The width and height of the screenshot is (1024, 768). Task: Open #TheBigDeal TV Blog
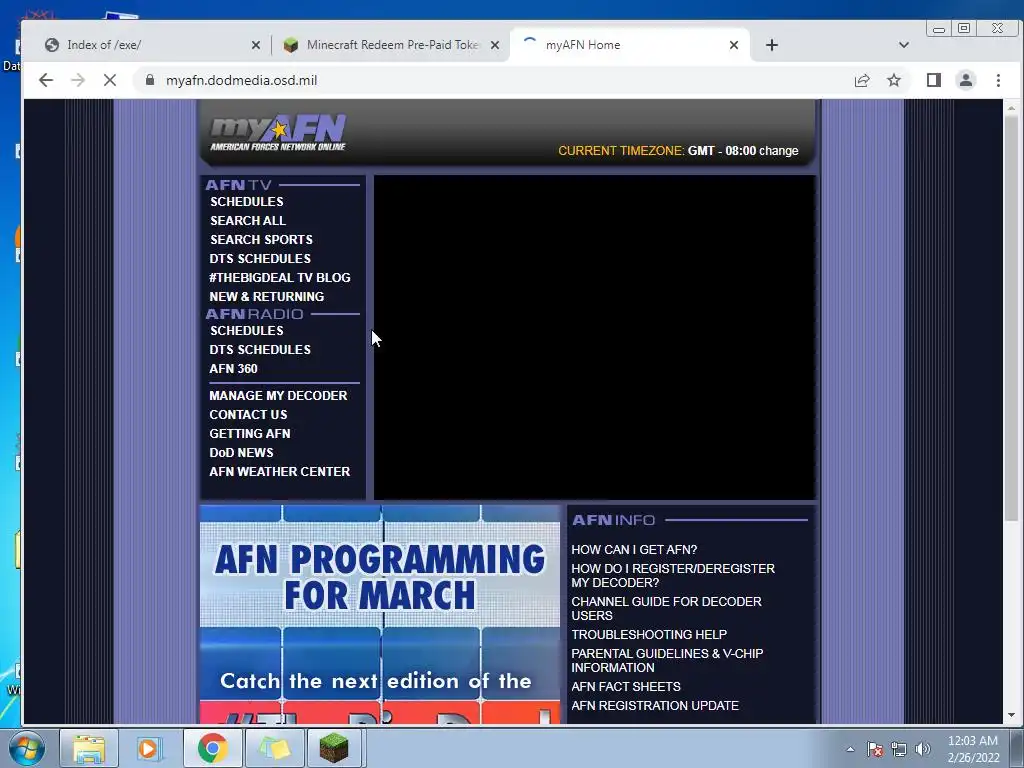click(280, 278)
